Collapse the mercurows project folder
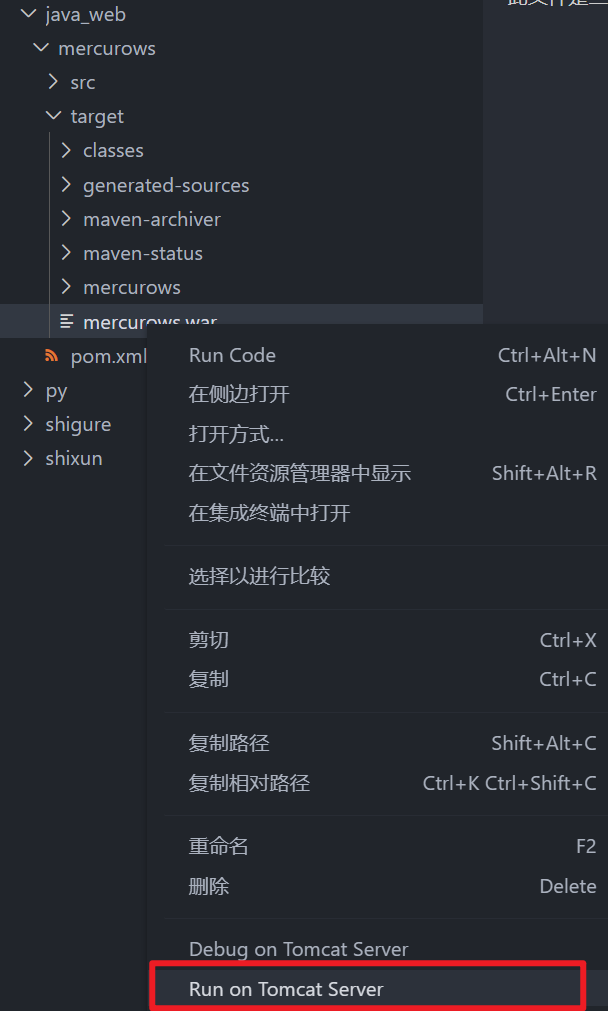Image resolution: width=608 pixels, height=1011 pixels. tap(41, 48)
